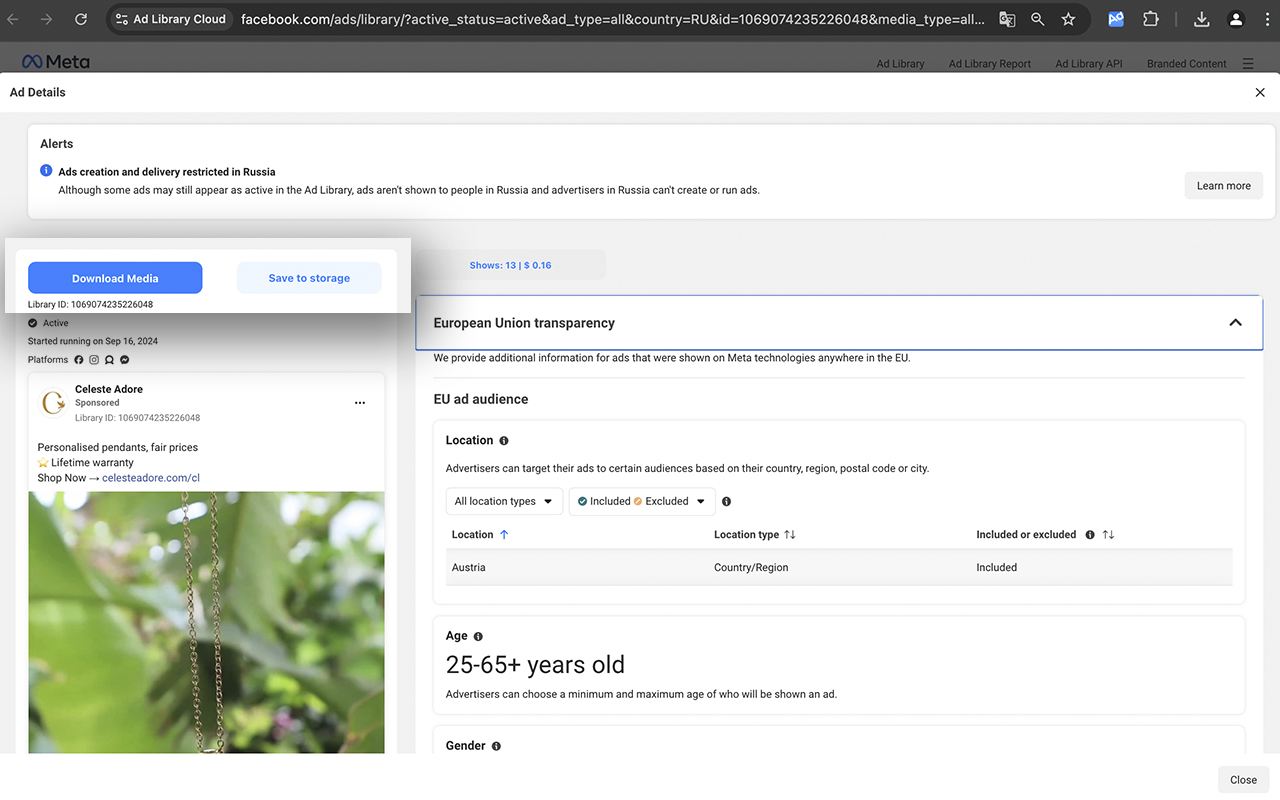Collapse the European Union transparency section
The image size is (1280, 800).
point(1235,323)
